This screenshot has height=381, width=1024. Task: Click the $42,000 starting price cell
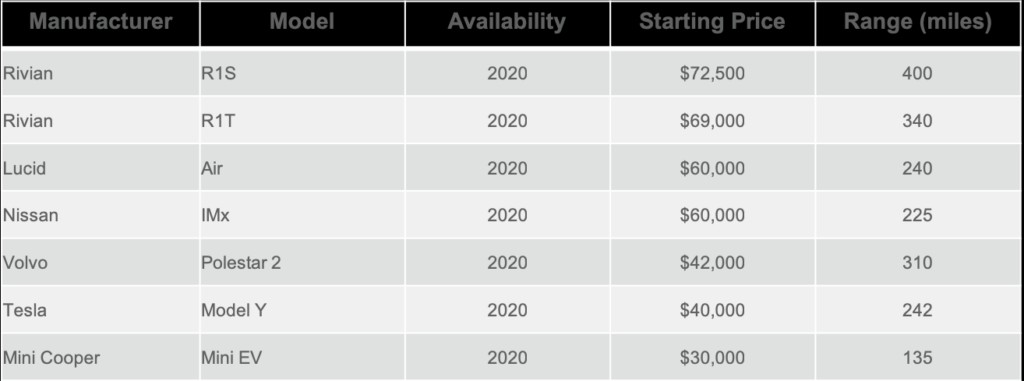point(712,262)
